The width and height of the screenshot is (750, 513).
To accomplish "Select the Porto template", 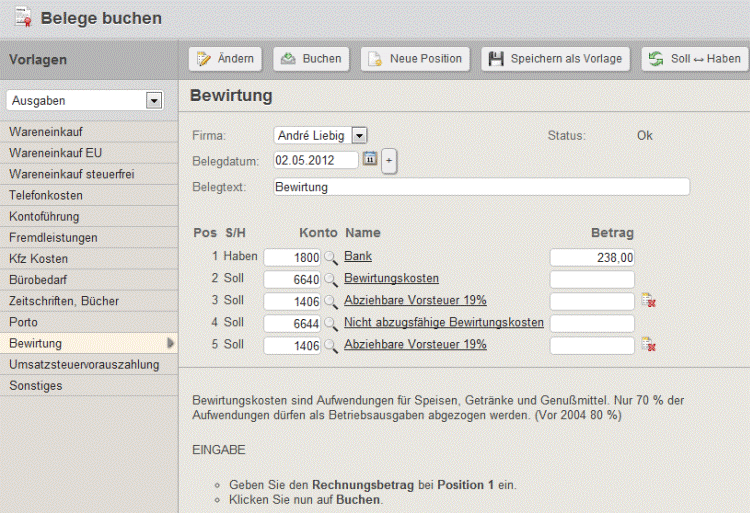I will [x=89, y=322].
